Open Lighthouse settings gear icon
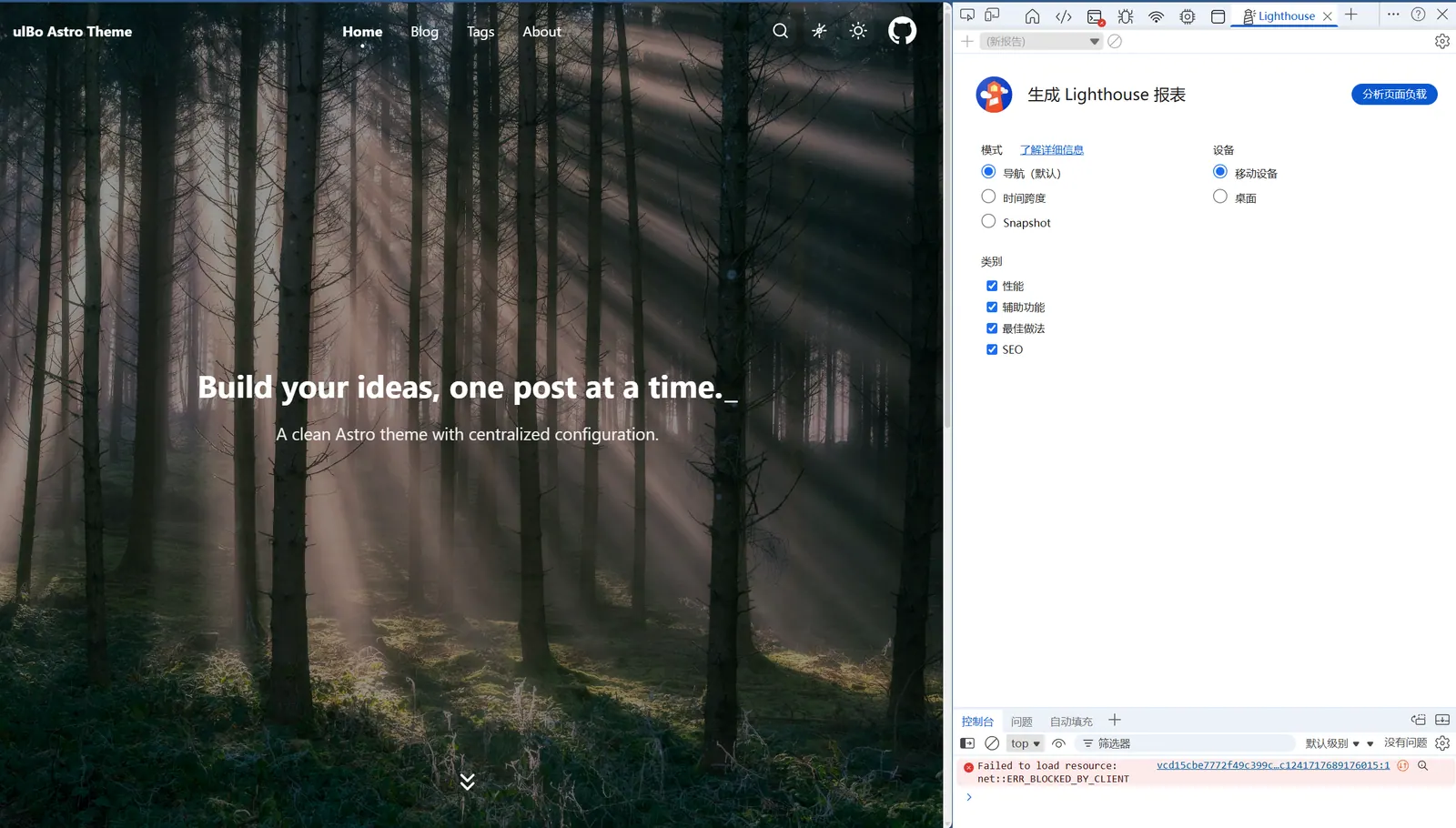 1441,42
